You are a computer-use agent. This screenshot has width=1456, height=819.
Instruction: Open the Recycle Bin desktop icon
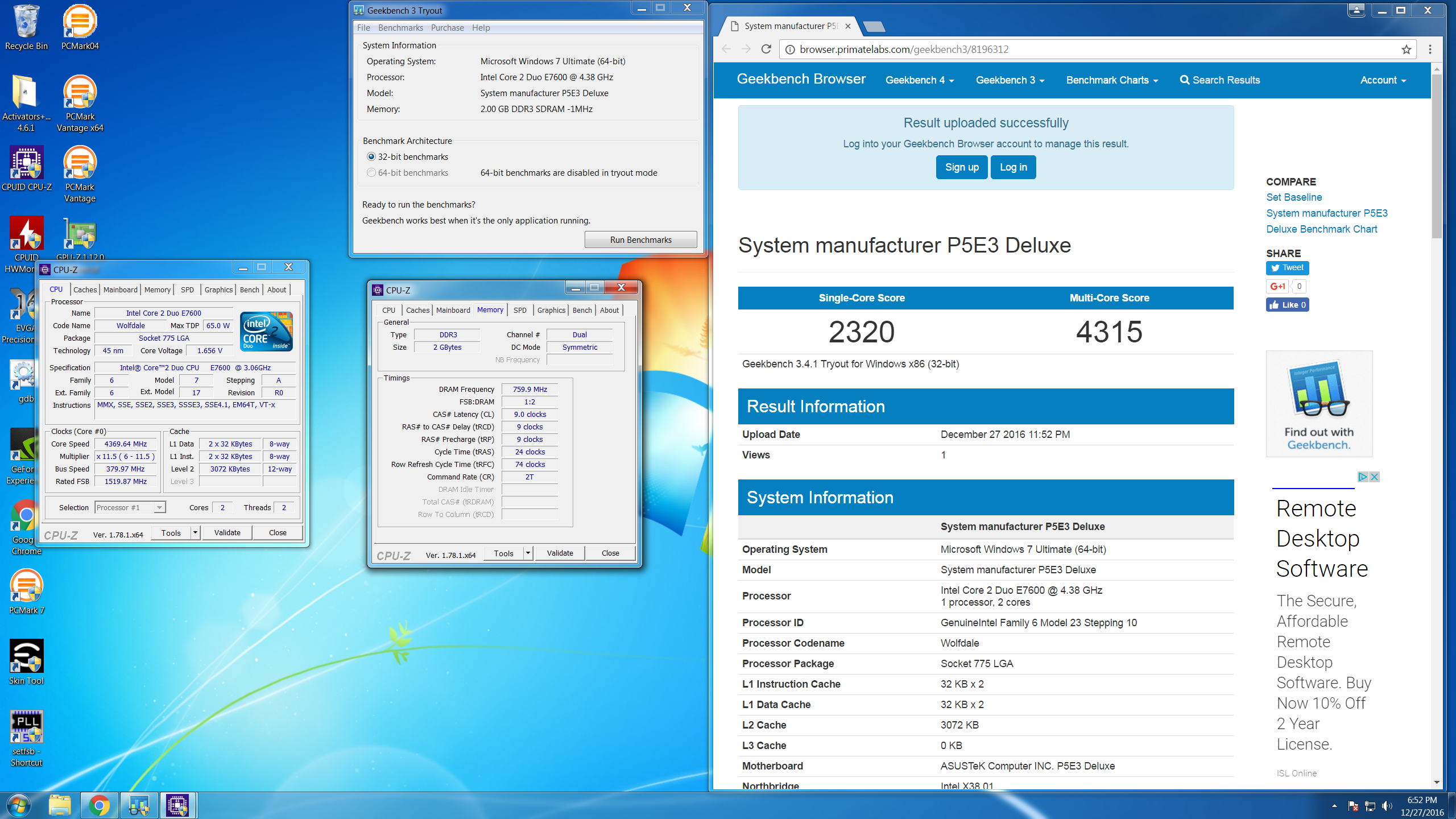26,27
